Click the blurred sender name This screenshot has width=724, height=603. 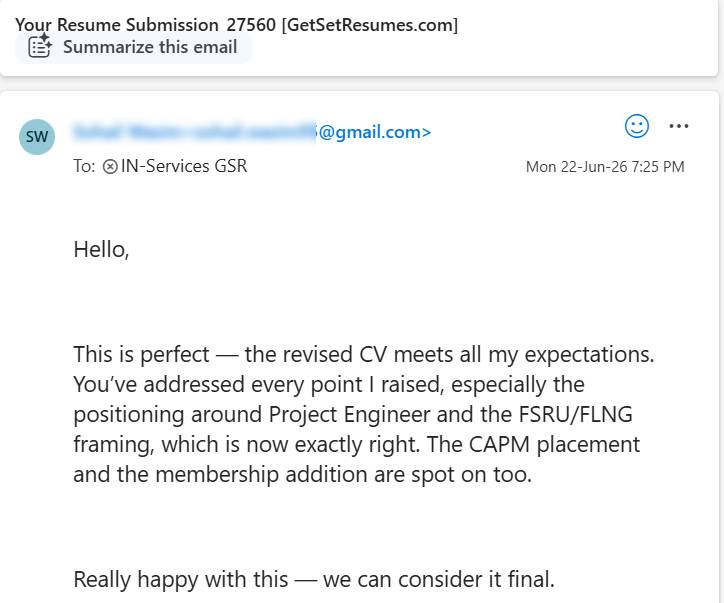pyautogui.click(x=194, y=132)
